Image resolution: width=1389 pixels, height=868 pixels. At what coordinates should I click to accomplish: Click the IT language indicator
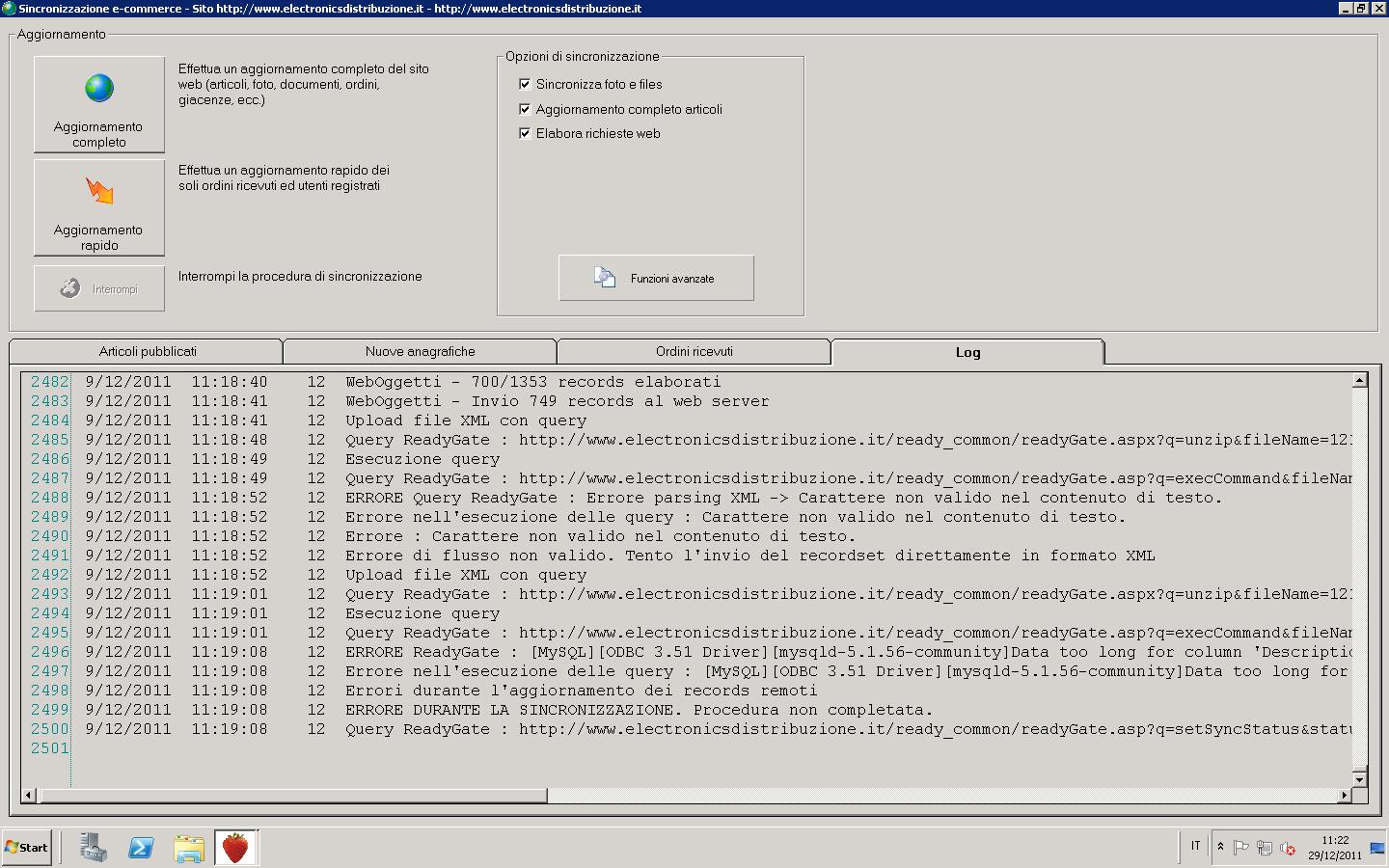pos(1195,846)
